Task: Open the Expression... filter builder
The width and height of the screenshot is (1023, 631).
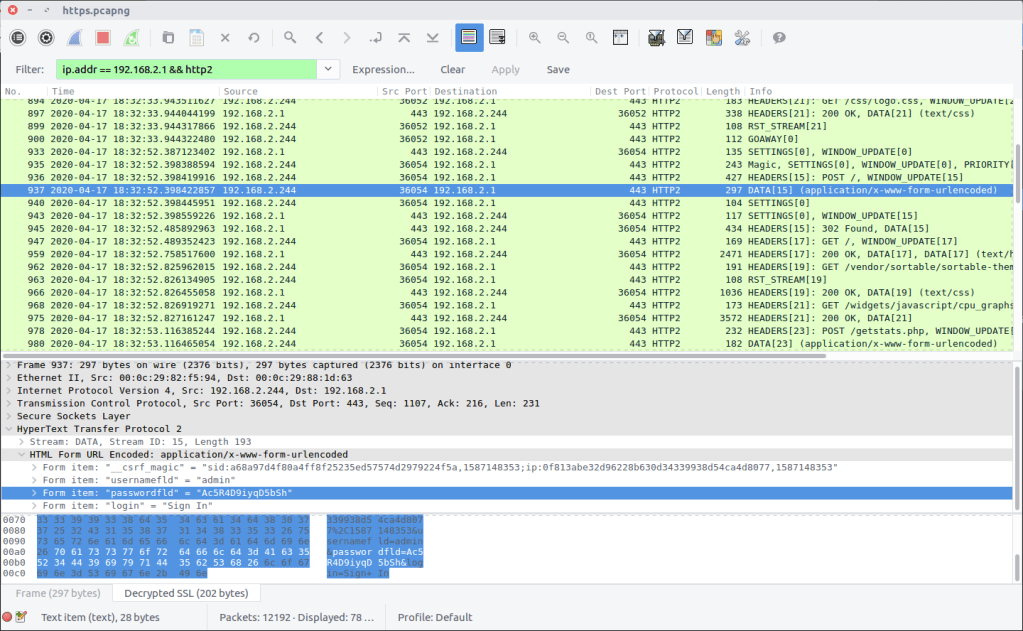Action: coord(383,70)
